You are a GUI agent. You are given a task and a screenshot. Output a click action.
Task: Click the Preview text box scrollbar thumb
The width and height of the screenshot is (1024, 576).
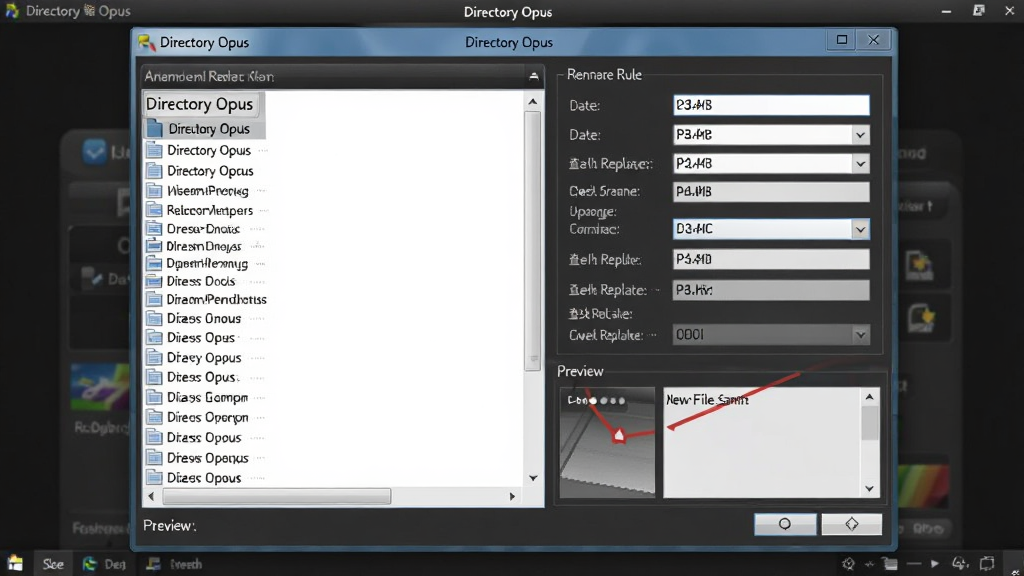point(869,423)
